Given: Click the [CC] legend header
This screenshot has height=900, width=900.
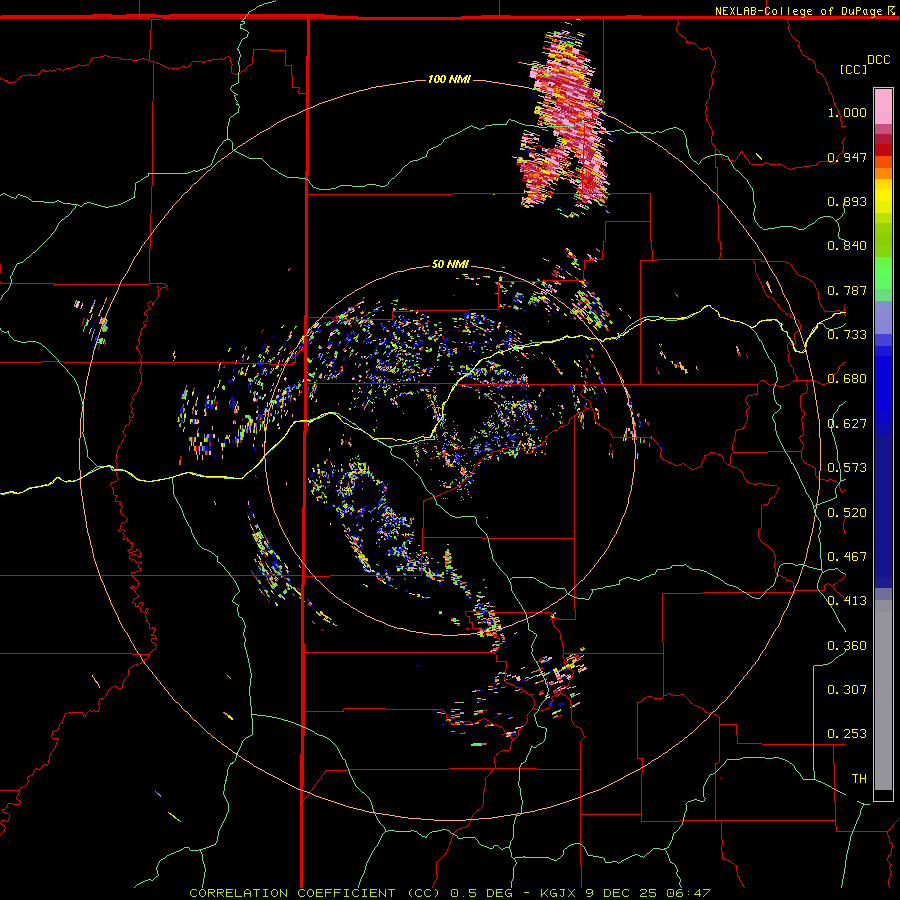Looking at the screenshot, I should pyautogui.click(x=854, y=69).
